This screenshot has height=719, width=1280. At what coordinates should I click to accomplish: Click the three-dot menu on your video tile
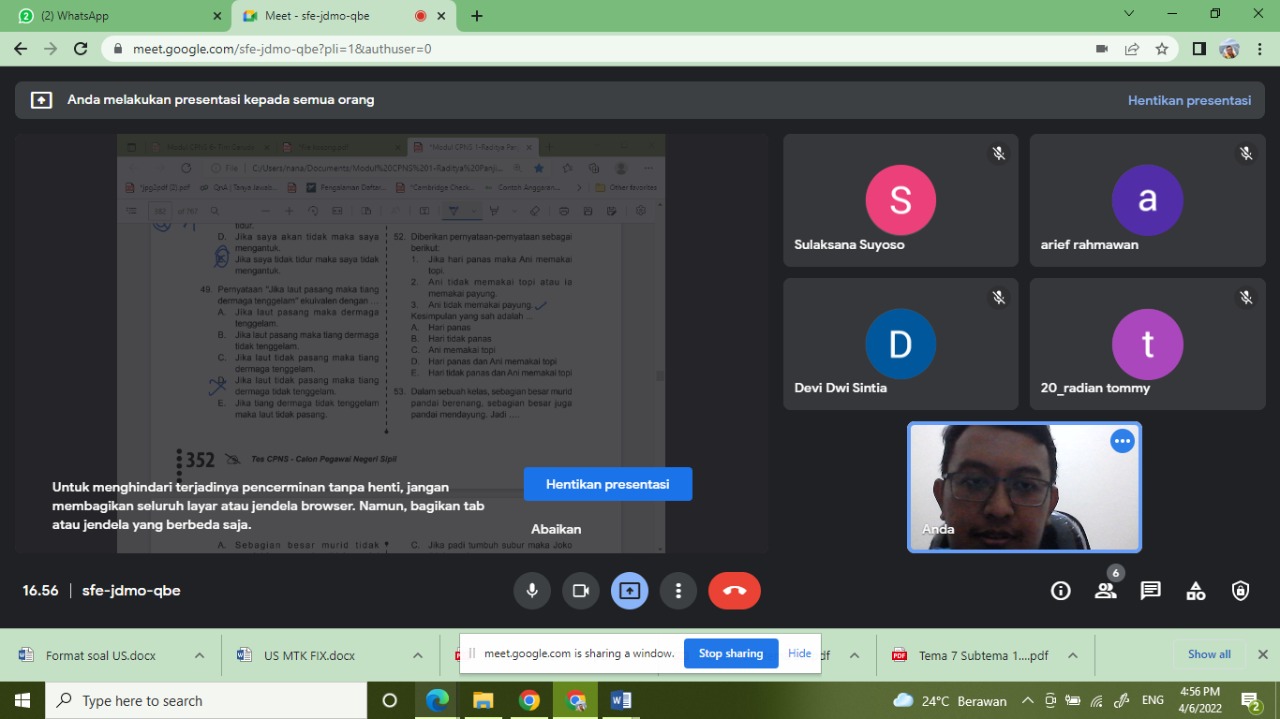pyautogui.click(x=1122, y=441)
